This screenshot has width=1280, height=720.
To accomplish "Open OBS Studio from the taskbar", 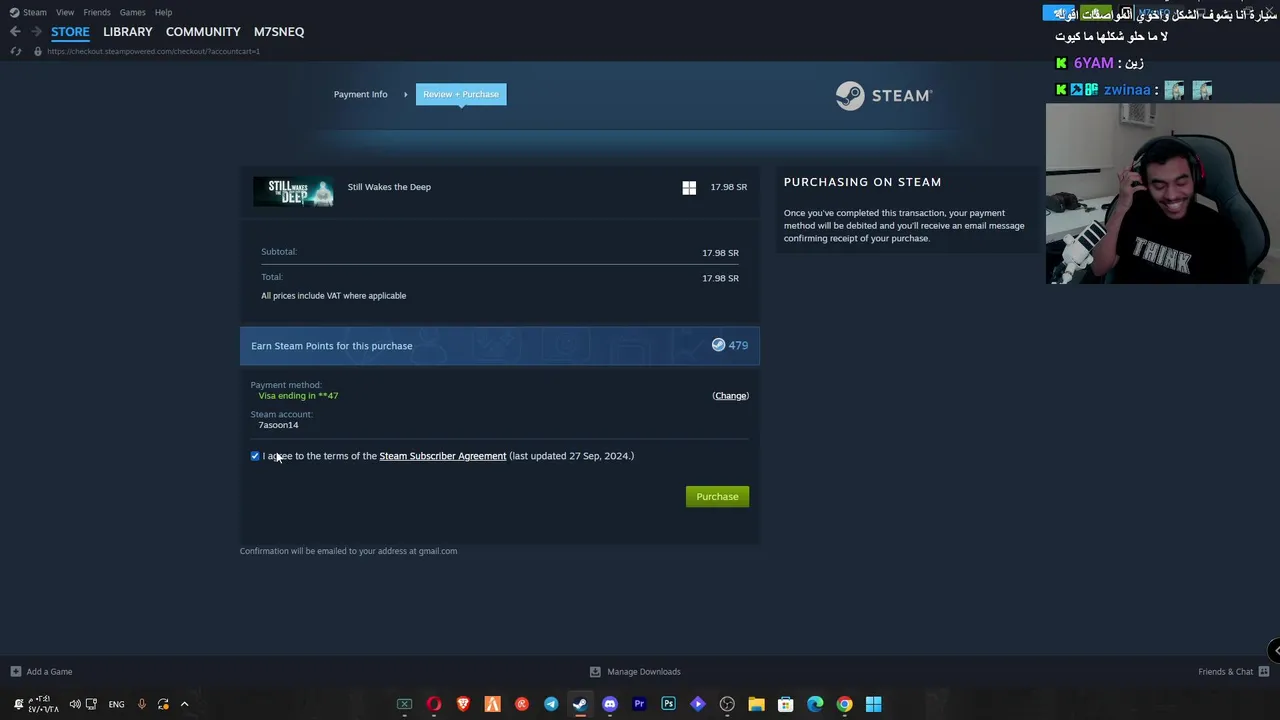I will tap(727, 704).
